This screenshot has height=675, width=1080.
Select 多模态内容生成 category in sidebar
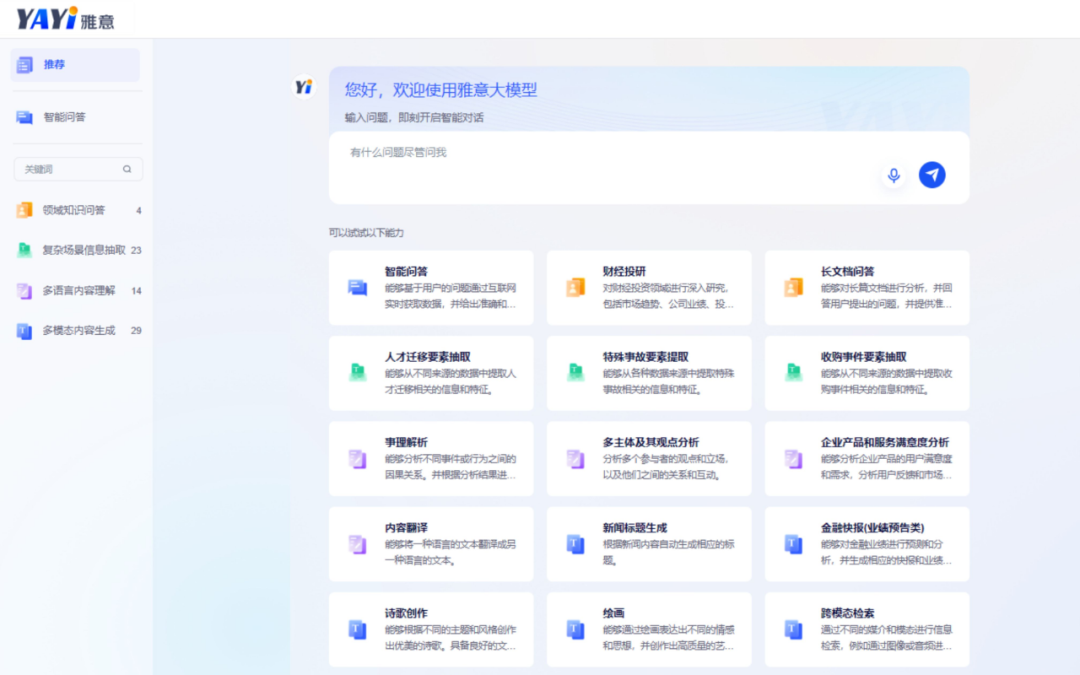[x=79, y=331]
